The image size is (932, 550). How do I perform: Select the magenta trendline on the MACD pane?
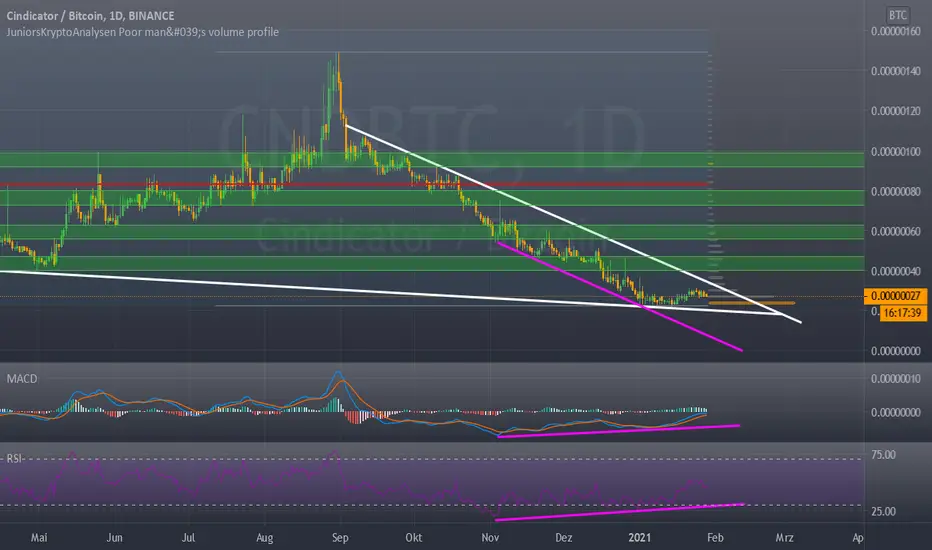[618, 431]
